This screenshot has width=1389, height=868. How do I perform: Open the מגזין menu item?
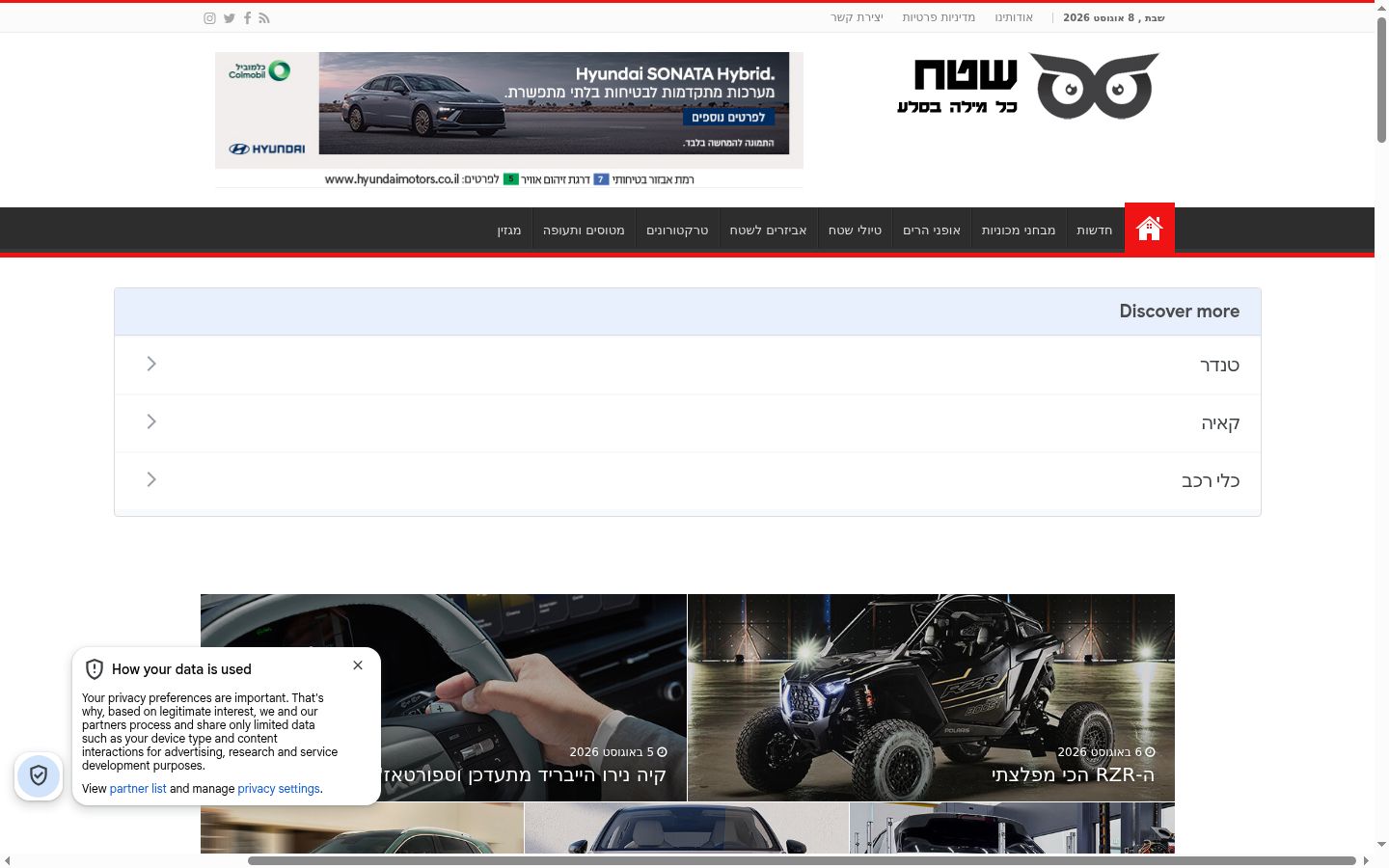pos(509,230)
